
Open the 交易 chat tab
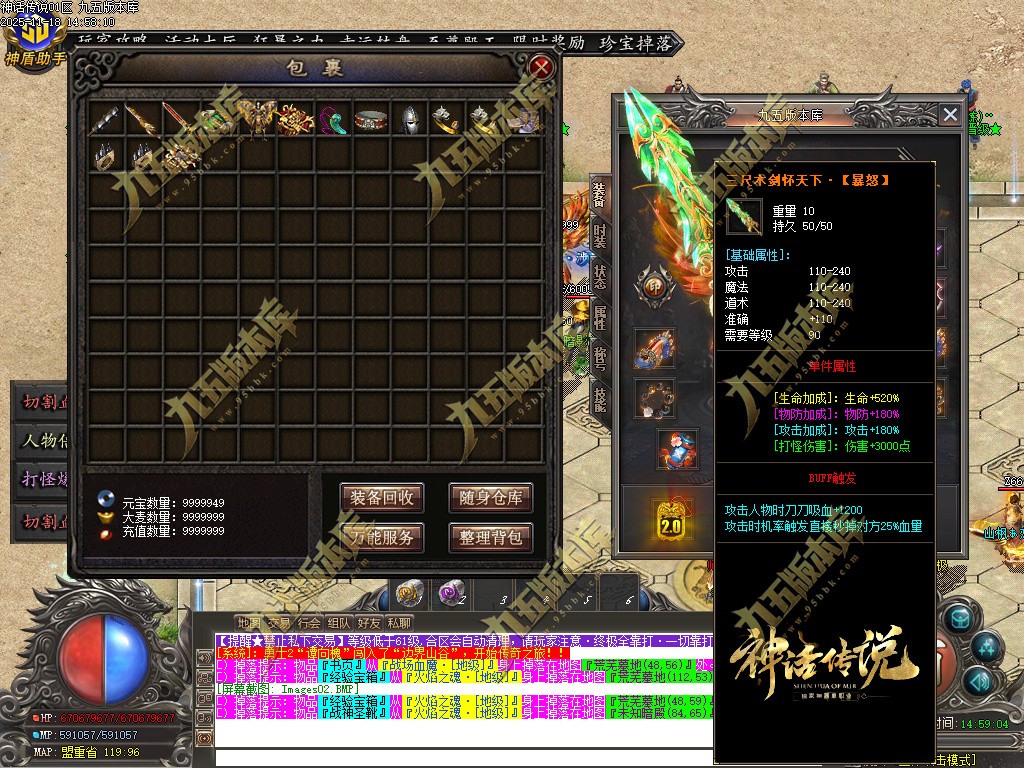[279, 623]
